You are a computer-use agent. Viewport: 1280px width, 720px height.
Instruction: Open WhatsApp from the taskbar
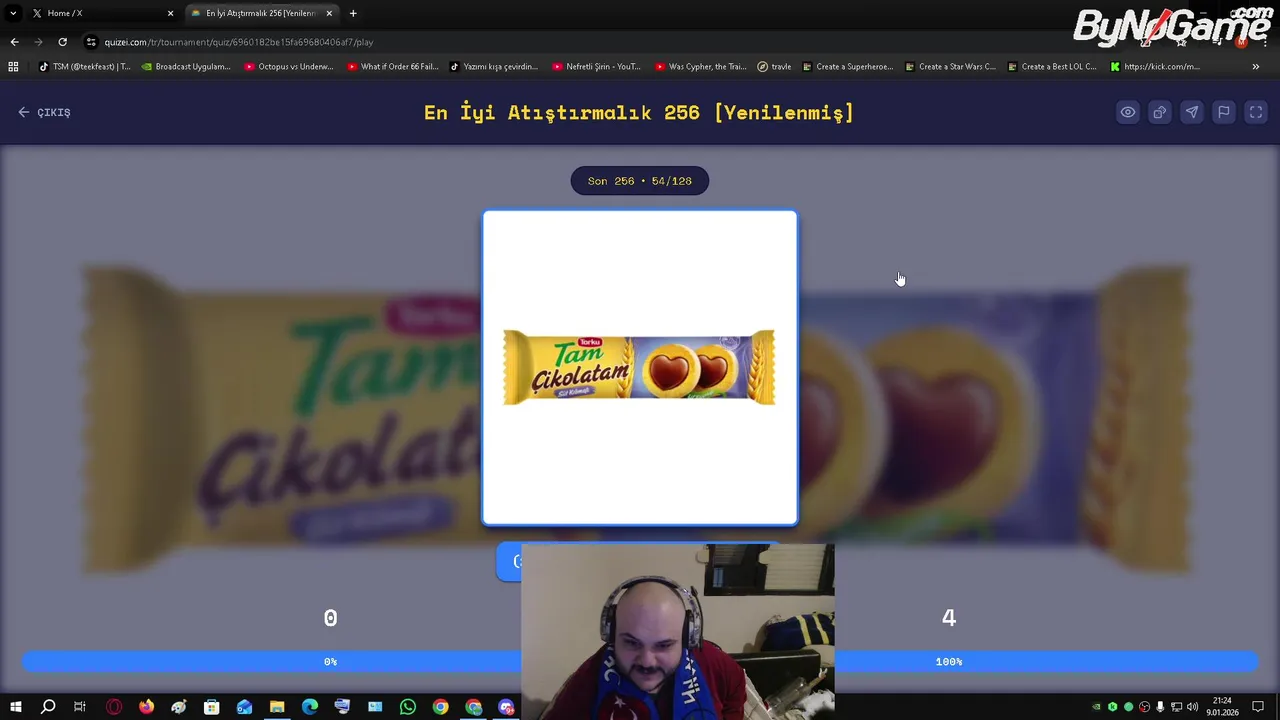(408, 707)
